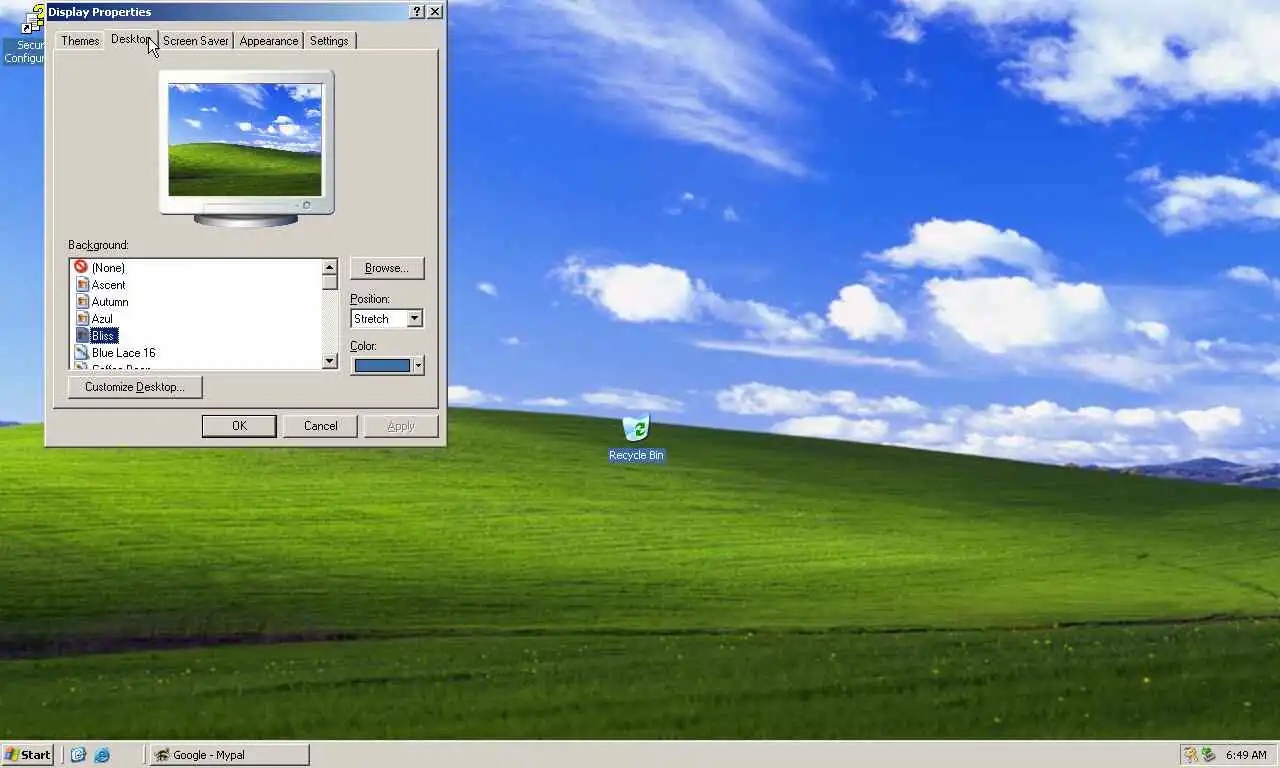This screenshot has width=1280, height=768.
Task: Launch Internet Explorer from Quick Launch
Action: pos(101,755)
